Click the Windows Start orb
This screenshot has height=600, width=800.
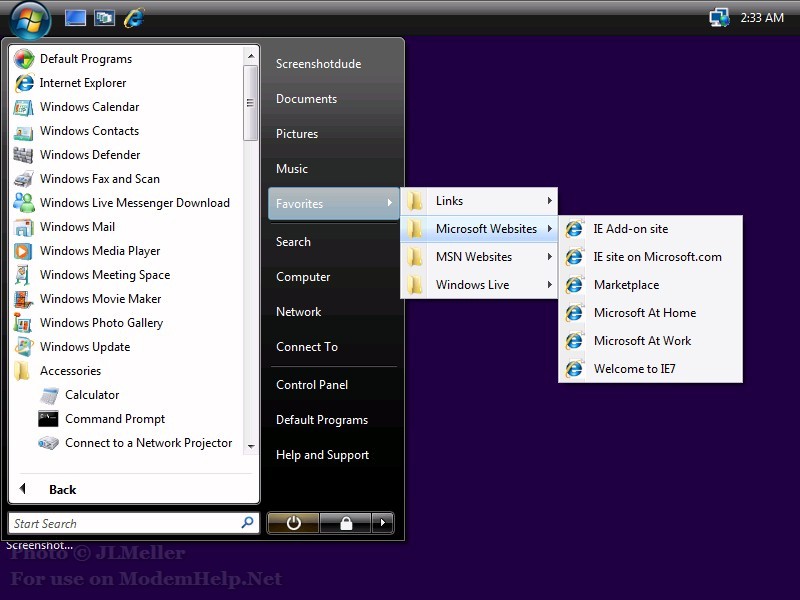30,18
